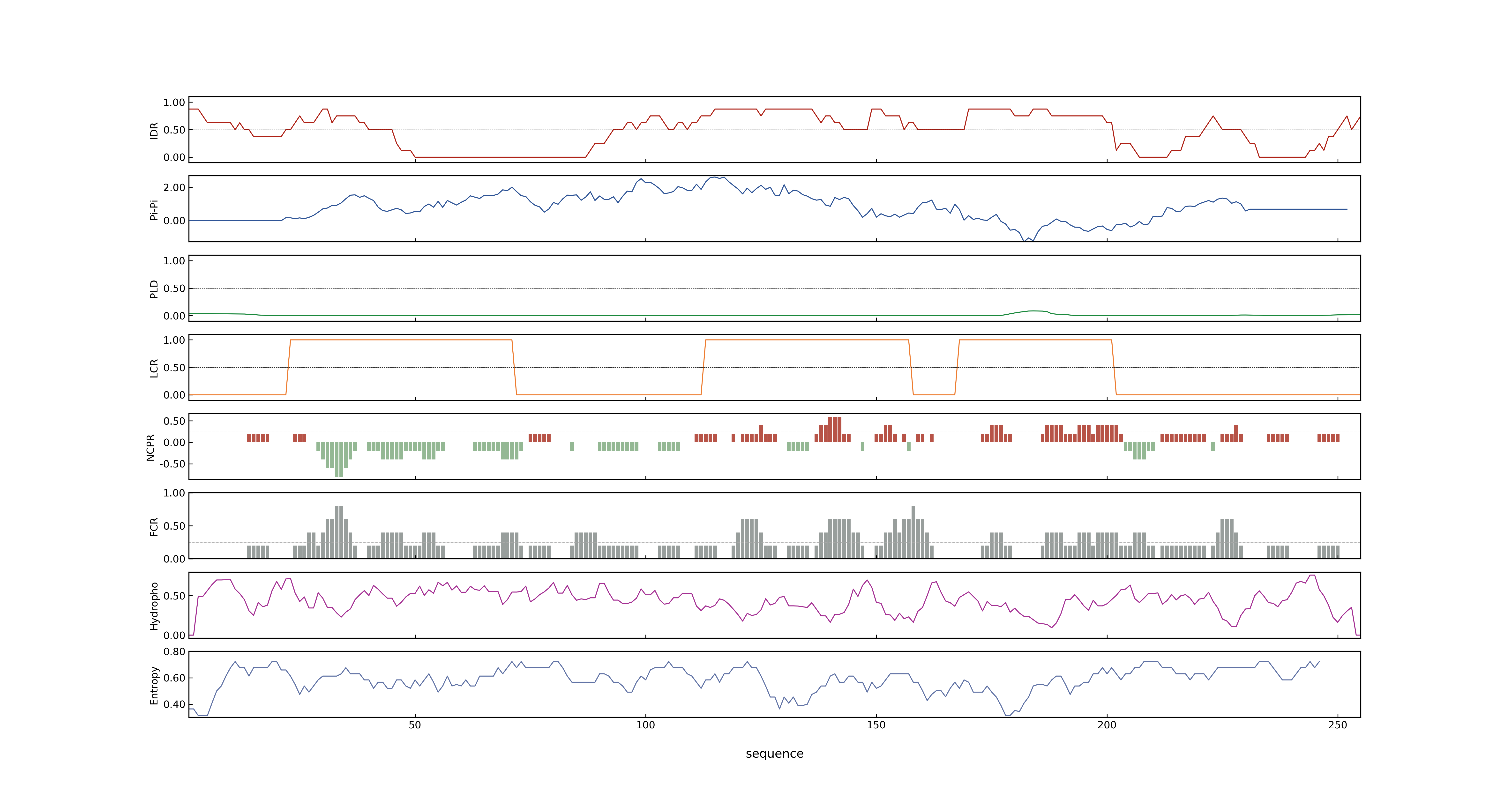
Task: Click the 1.00 tick of IDR panel
Action: 174,103
